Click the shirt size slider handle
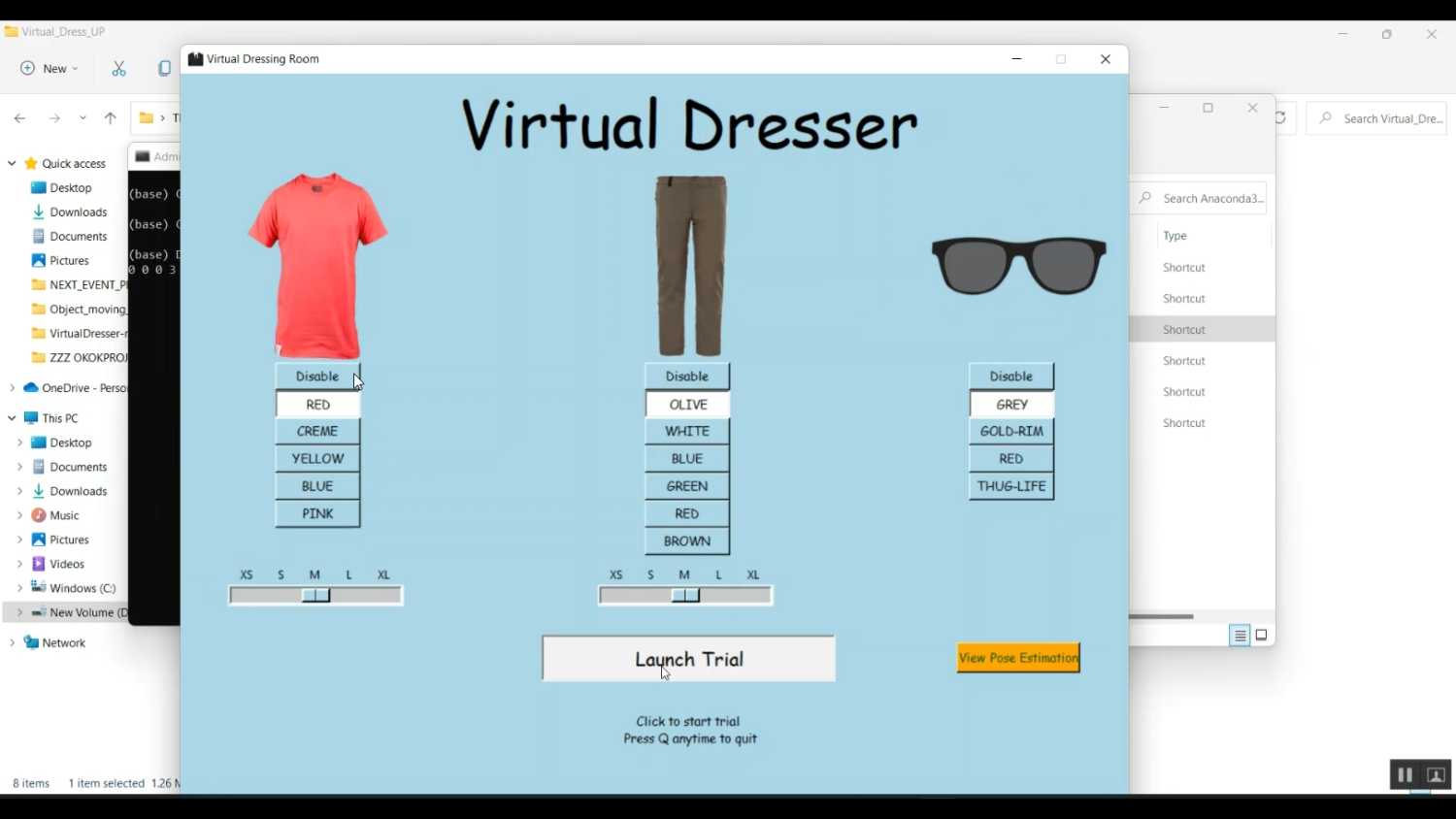Viewport: 1456px width, 819px height. (x=316, y=596)
